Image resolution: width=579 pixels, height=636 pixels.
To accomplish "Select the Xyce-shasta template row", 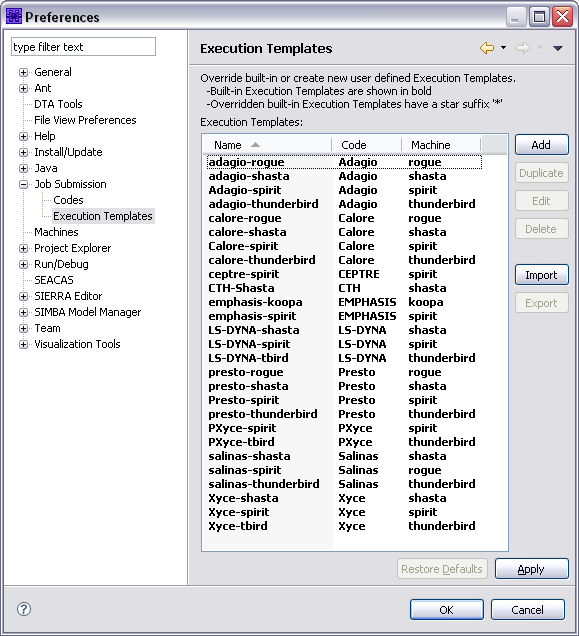I will (x=344, y=498).
